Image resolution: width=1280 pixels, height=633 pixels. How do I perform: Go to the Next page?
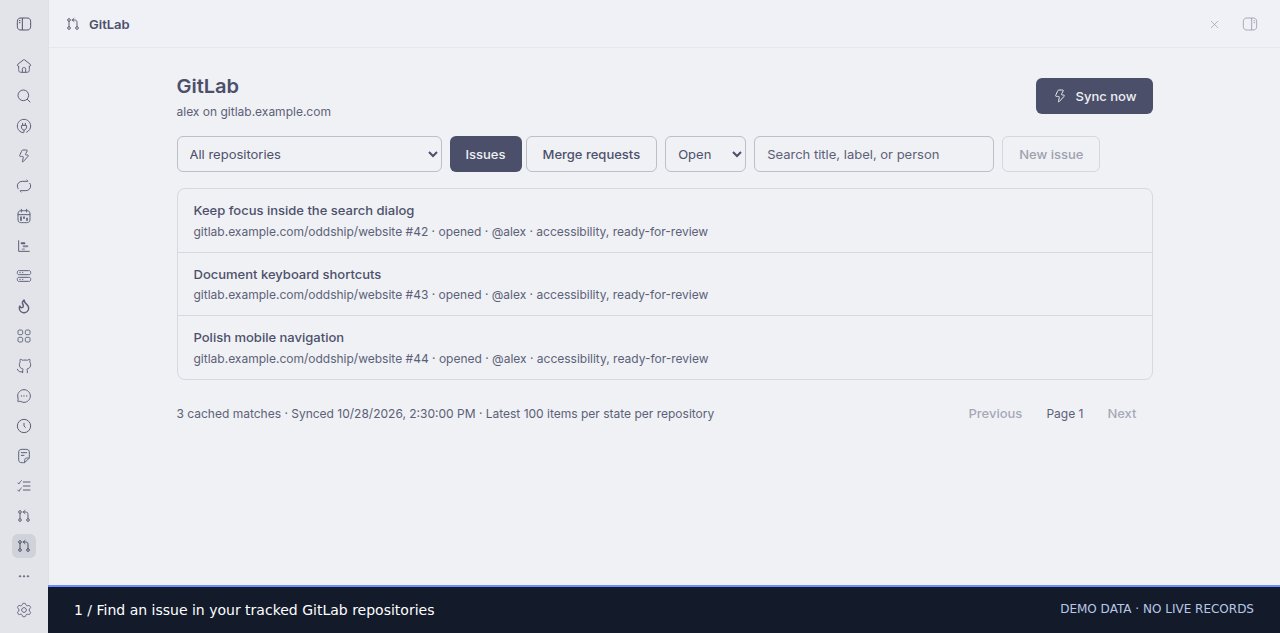pos(1122,413)
